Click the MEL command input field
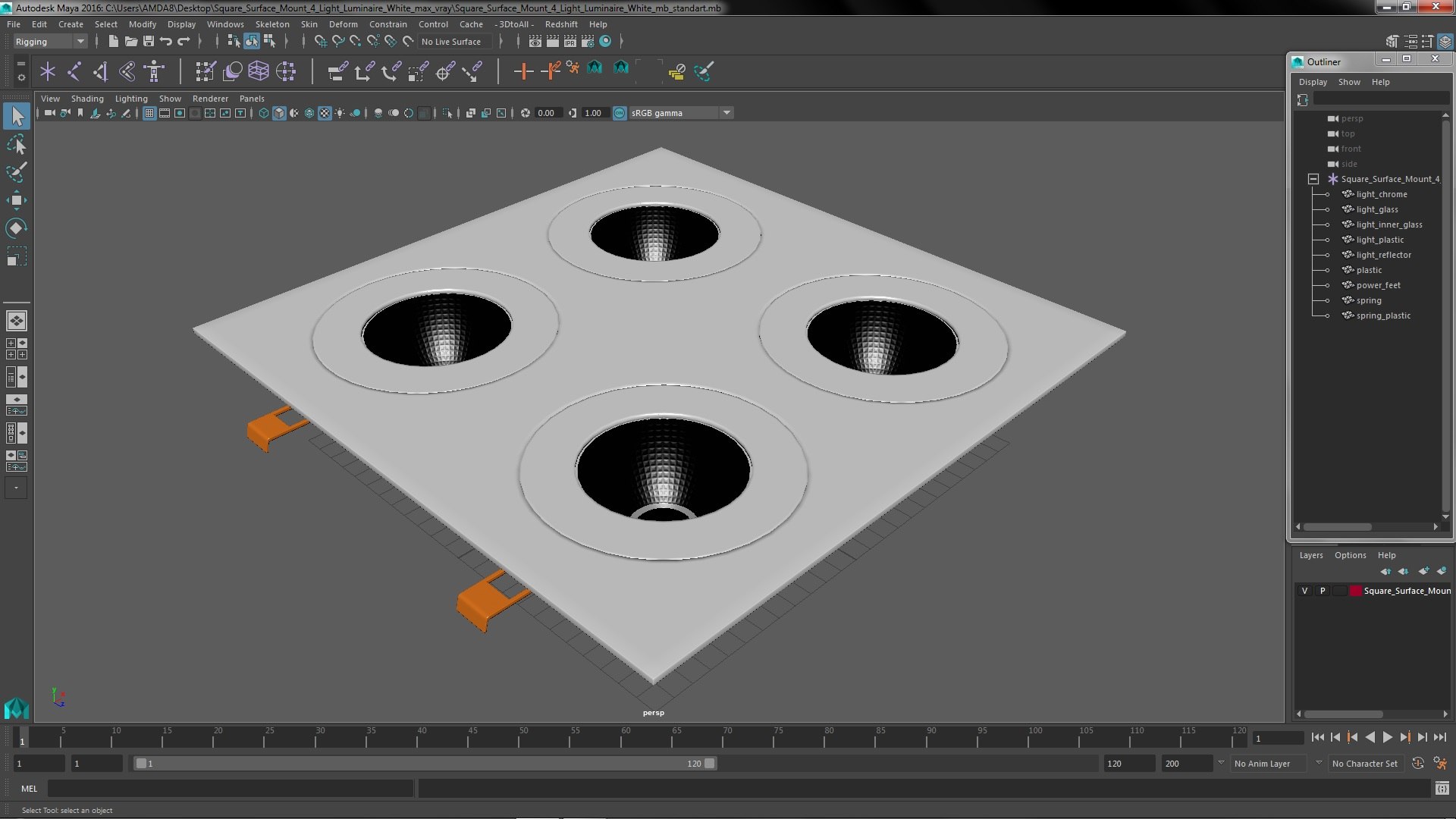The image size is (1456, 819). pyautogui.click(x=231, y=789)
